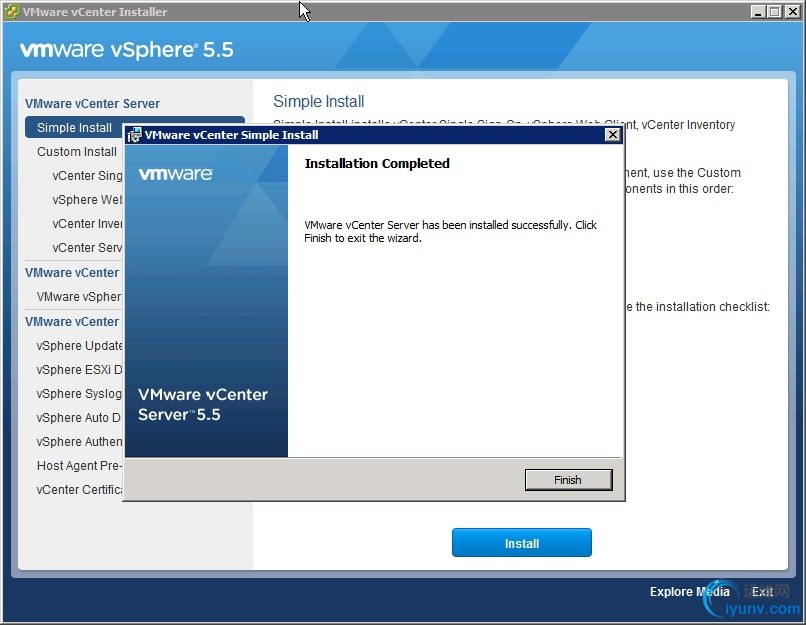Select the VMware vSphere Client sidebar entry
The image size is (806, 625).
79,297
